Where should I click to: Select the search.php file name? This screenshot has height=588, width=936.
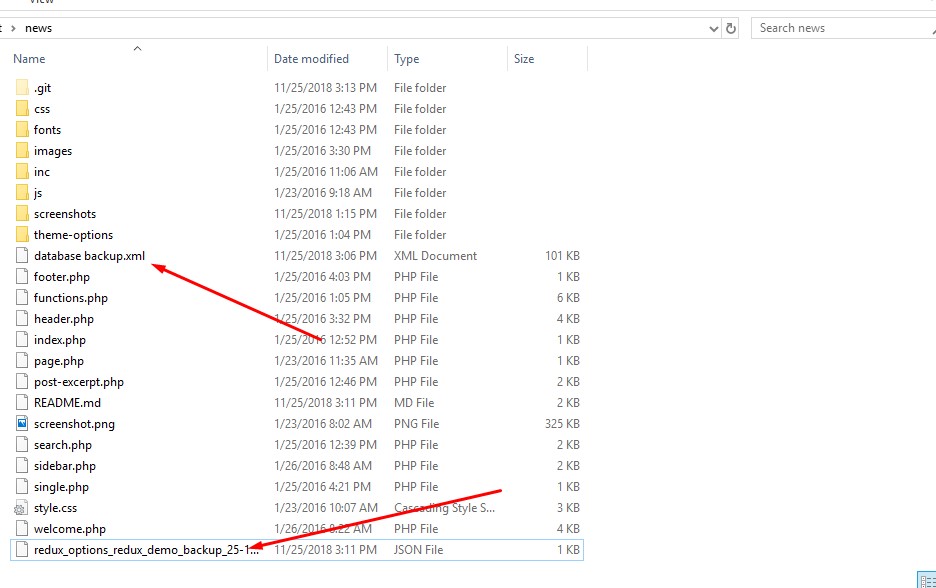(x=63, y=445)
